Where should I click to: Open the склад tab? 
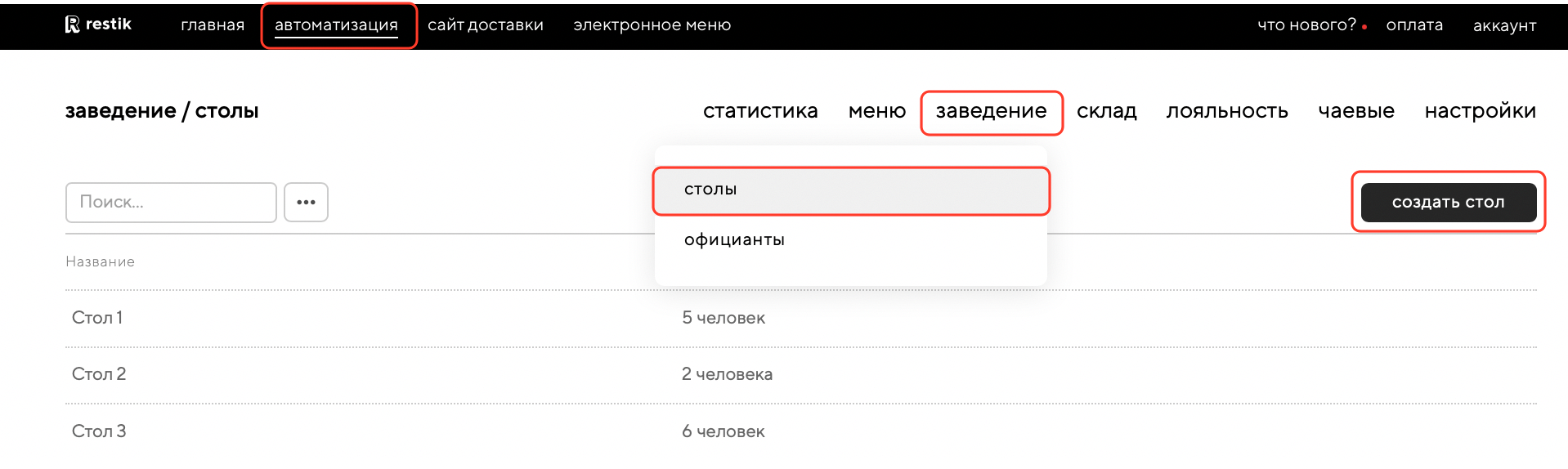coord(1106,111)
